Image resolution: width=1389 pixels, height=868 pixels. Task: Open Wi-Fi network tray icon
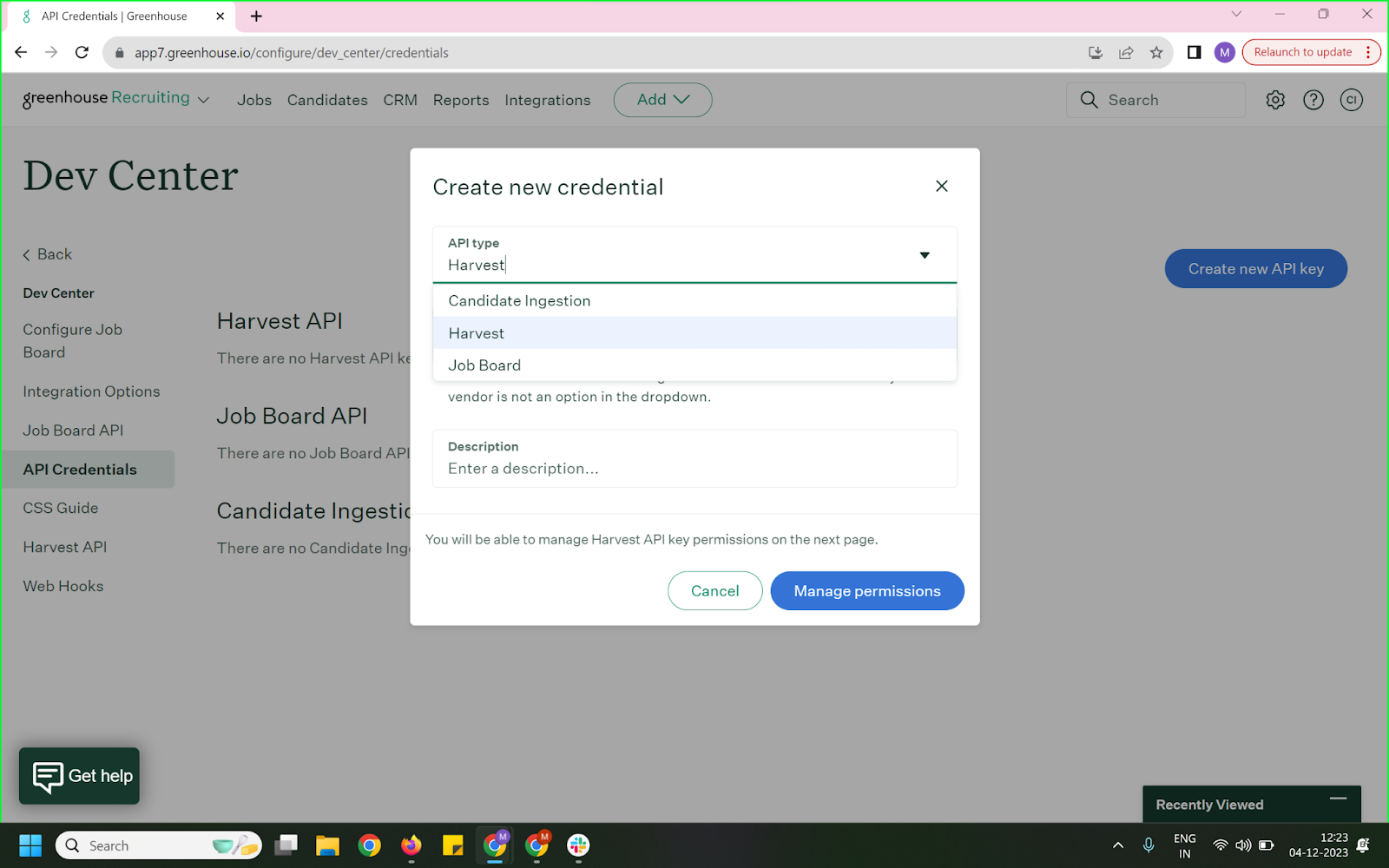1220,845
